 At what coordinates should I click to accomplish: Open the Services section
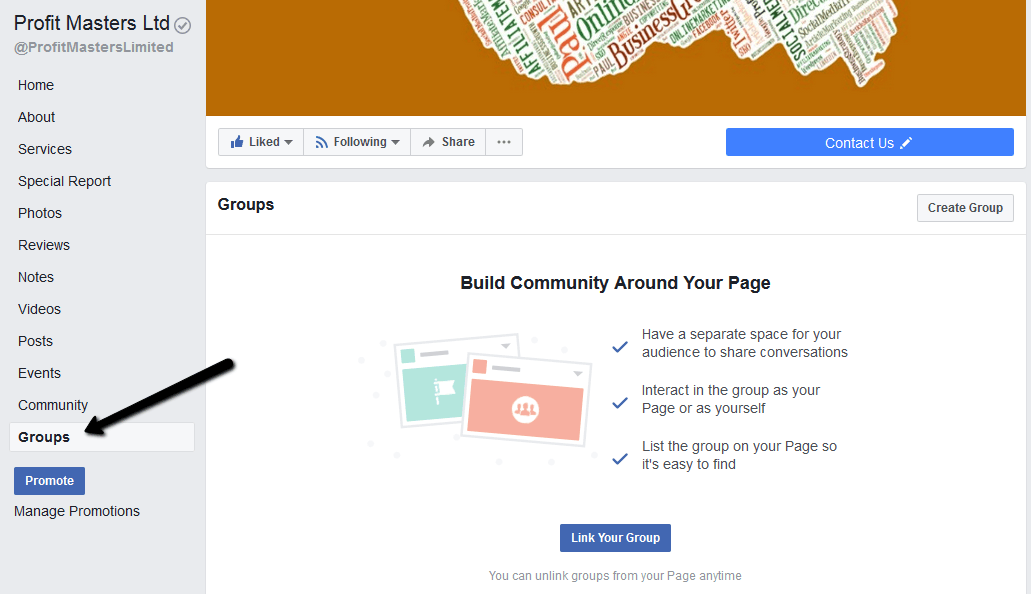coord(45,149)
